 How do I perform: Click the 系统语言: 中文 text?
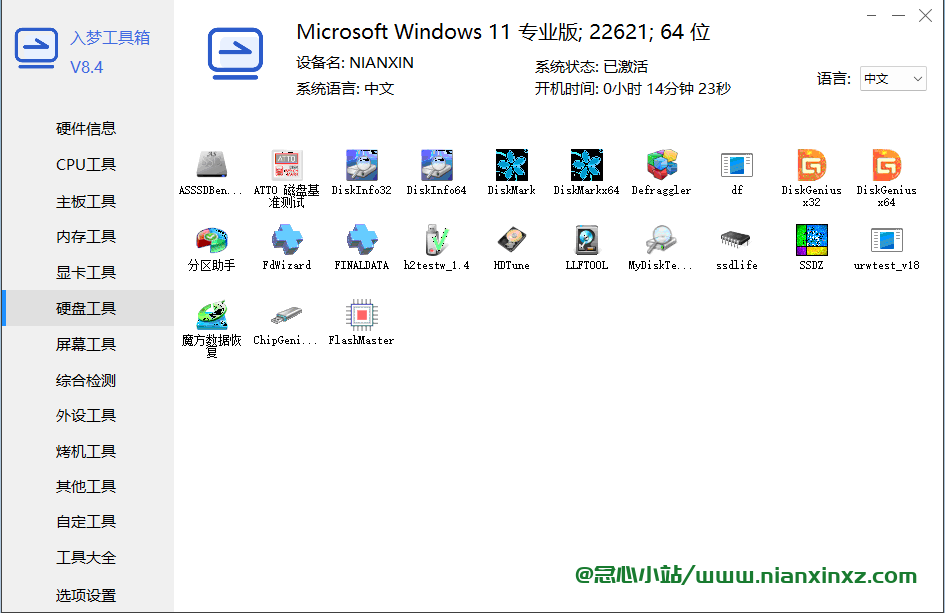[x=345, y=89]
